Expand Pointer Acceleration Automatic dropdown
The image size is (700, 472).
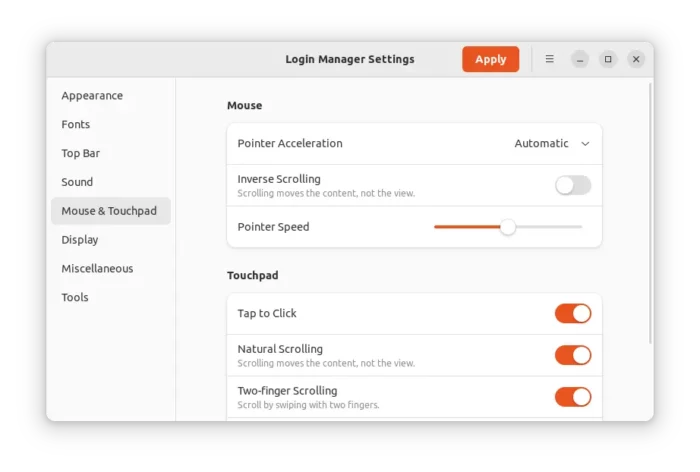click(x=552, y=143)
